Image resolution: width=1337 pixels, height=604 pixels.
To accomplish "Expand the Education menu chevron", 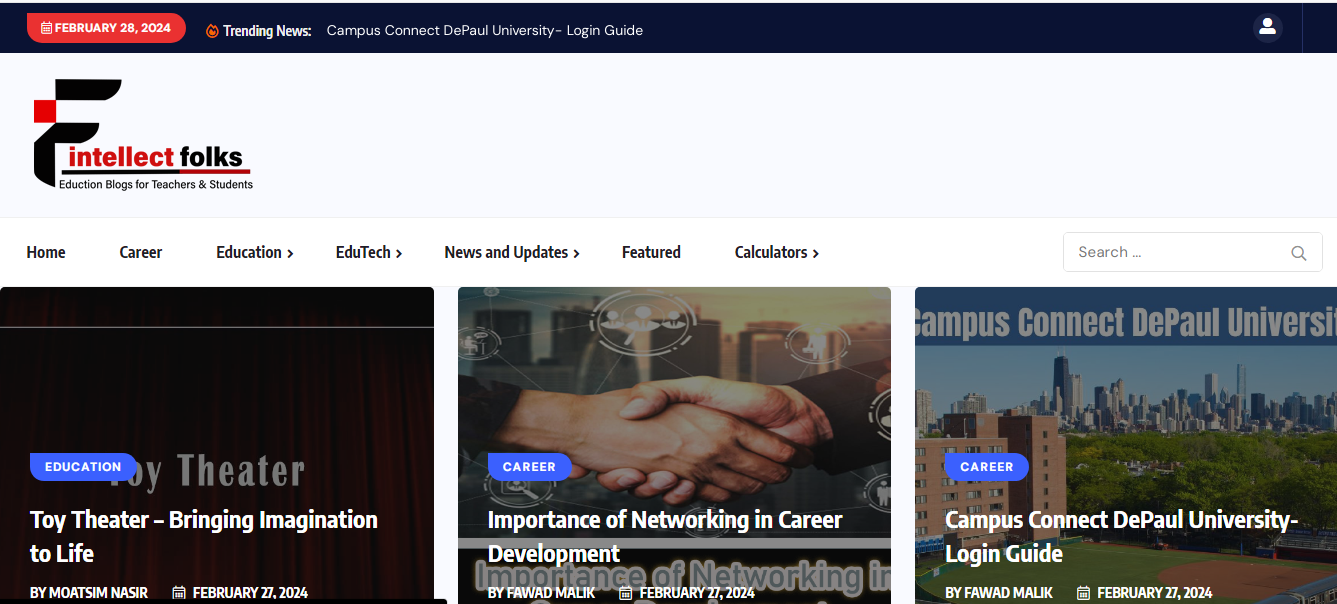I will coord(290,254).
